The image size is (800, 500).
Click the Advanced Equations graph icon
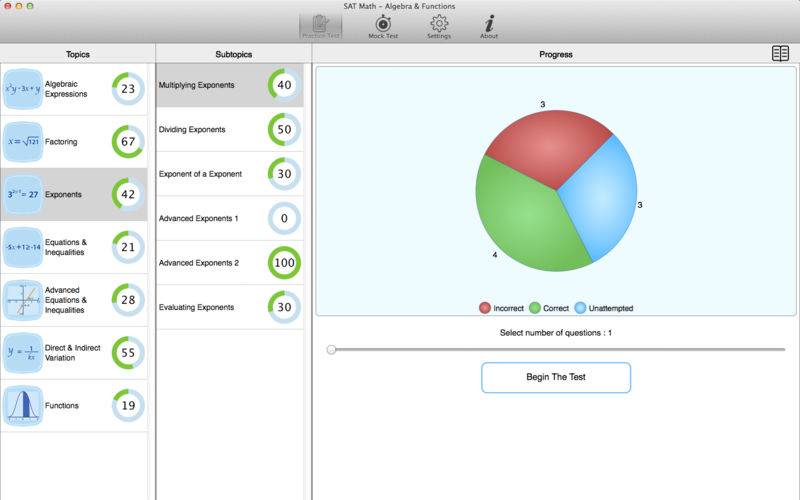pyautogui.click(x=23, y=300)
